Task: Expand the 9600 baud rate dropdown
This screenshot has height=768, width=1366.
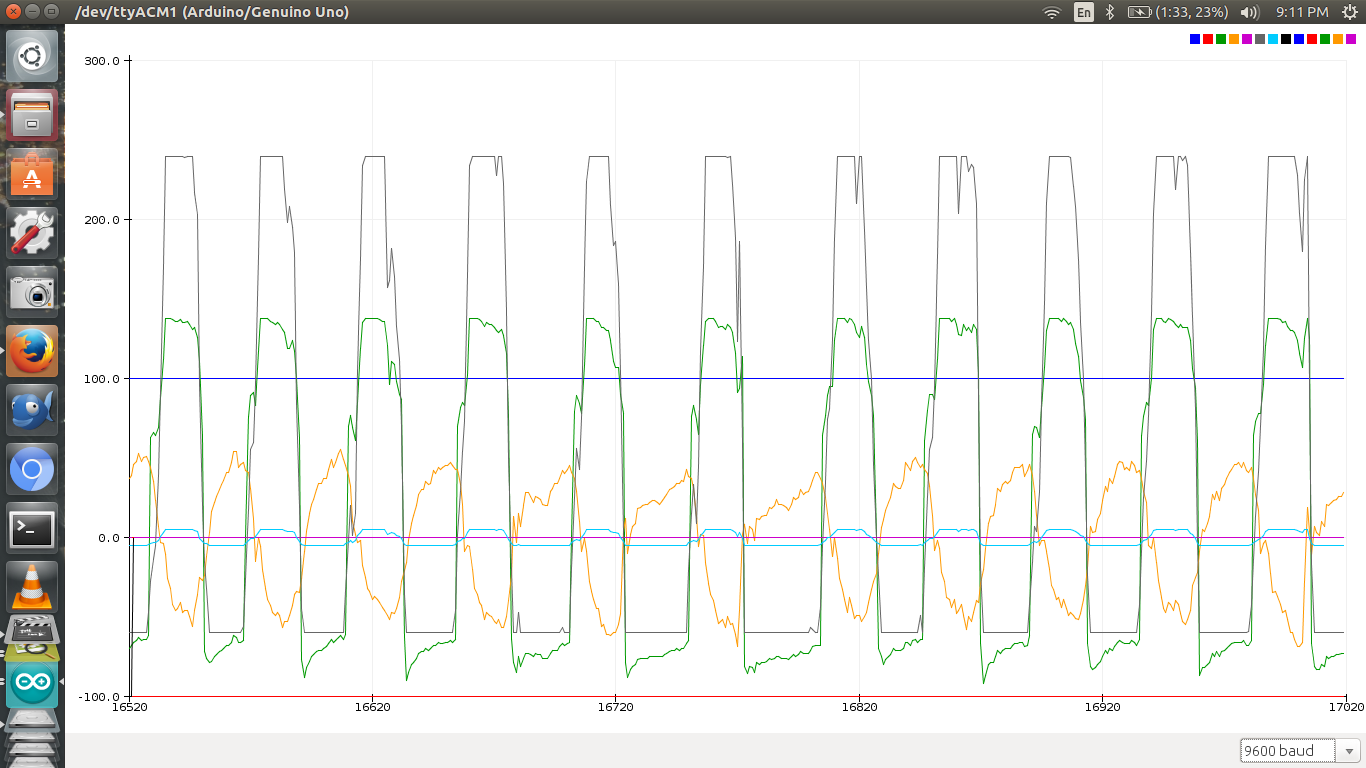Action: 1300,751
